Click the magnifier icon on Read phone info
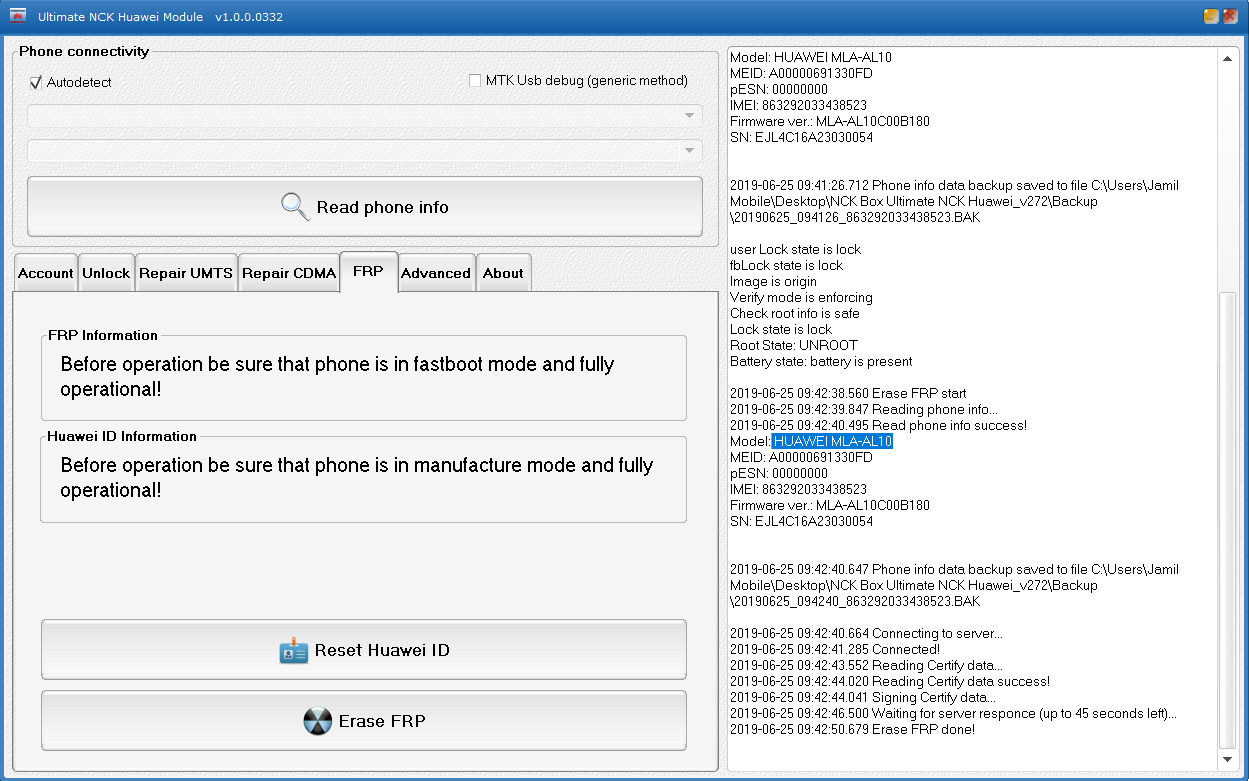 pos(295,207)
